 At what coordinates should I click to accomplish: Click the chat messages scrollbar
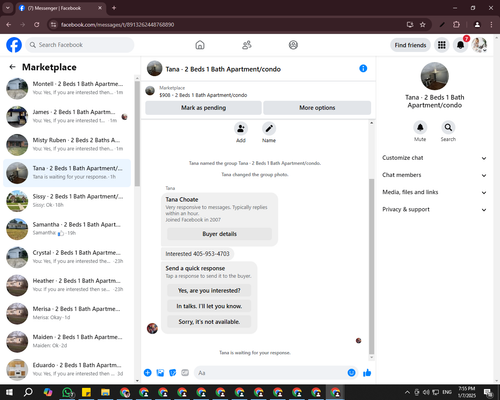371,267
